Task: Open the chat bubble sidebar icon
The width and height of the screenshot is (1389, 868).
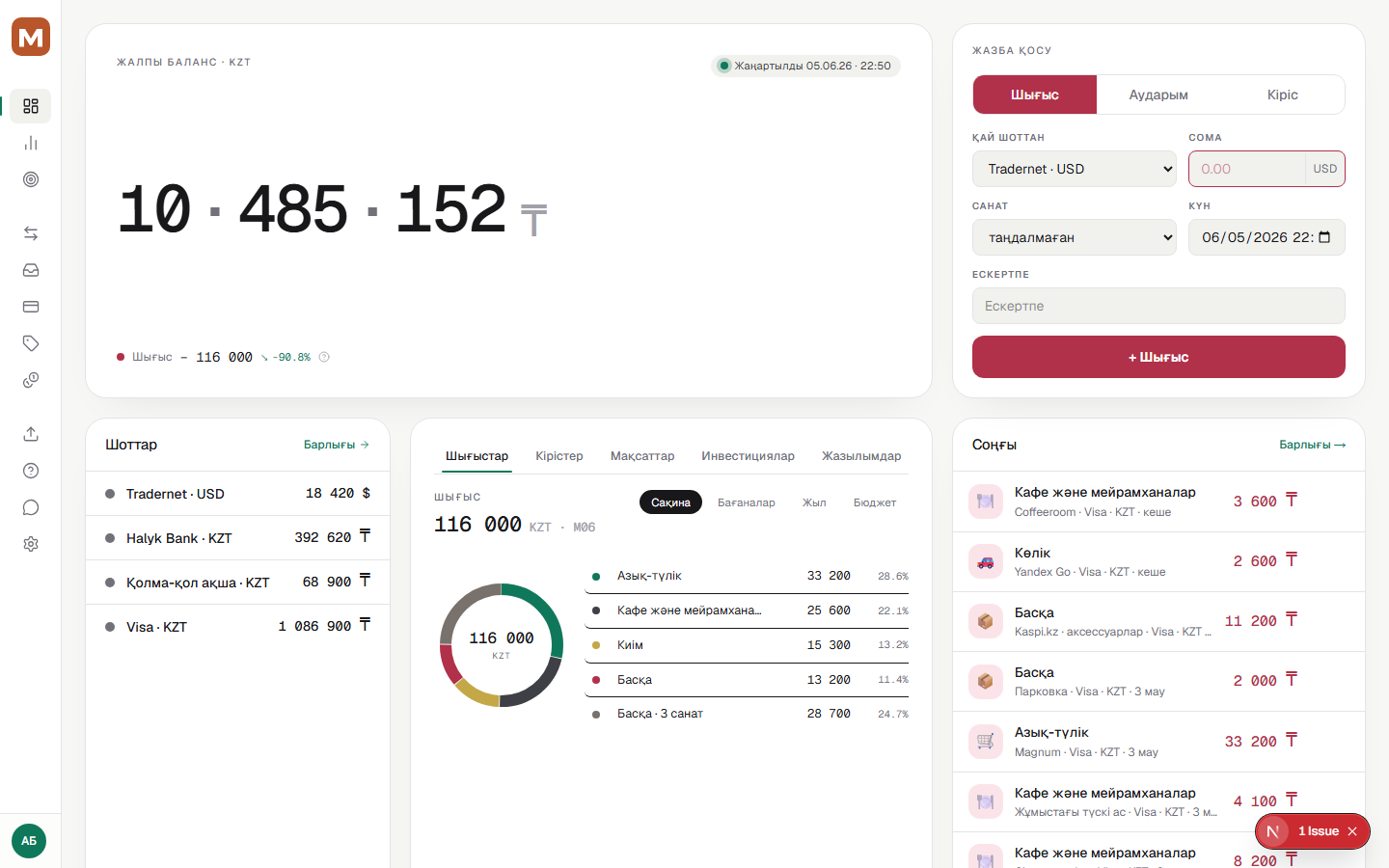Action: tap(31, 507)
